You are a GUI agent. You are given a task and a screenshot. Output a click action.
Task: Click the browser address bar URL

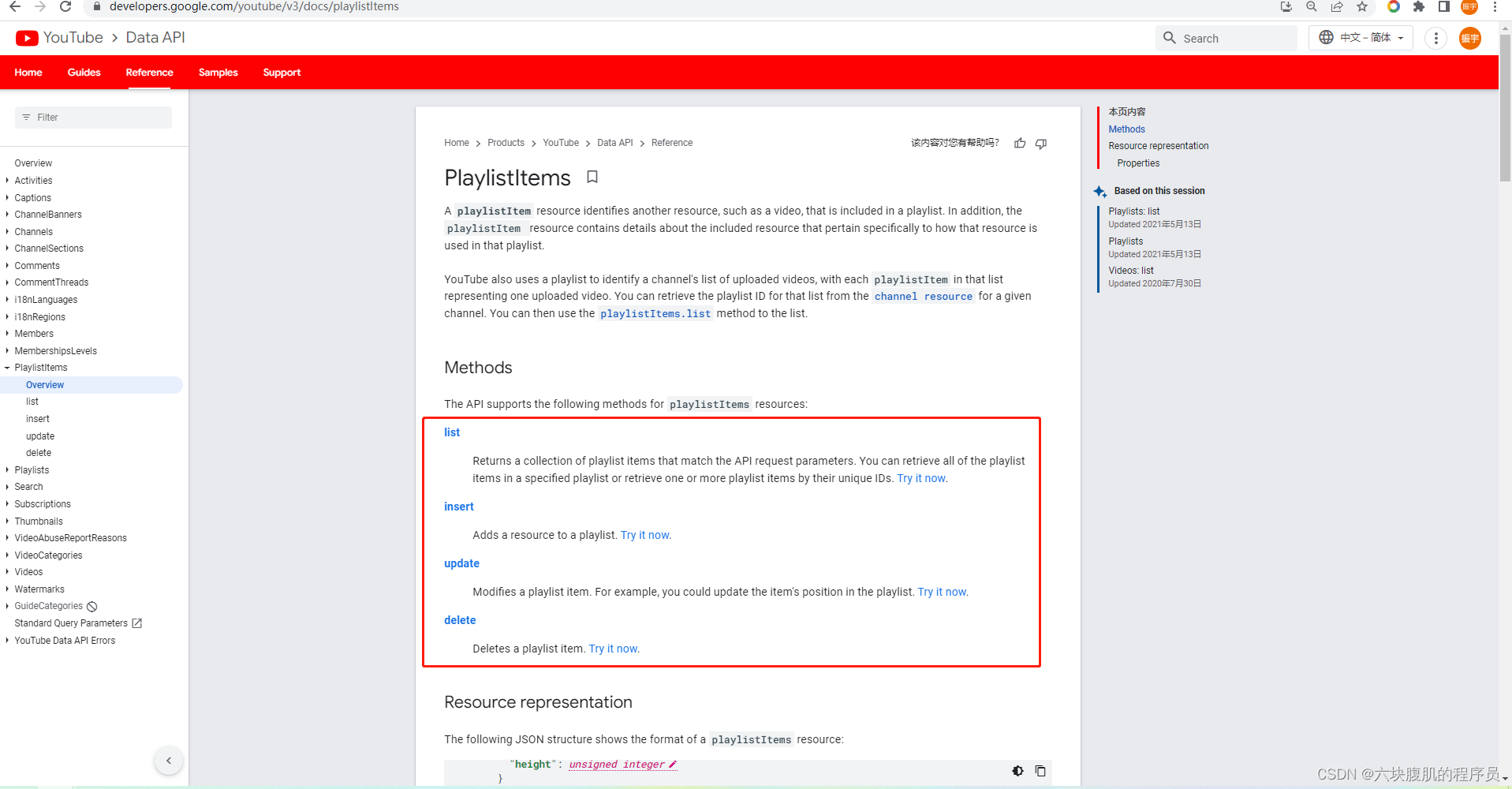tap(254, 6)
